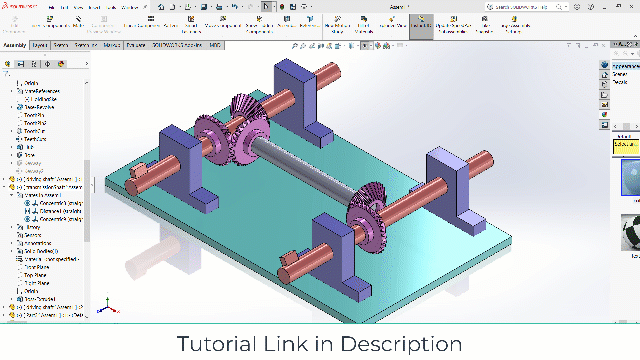Click the help question mark icon
Screen dimensions: 640x360
tap(591, 7)
